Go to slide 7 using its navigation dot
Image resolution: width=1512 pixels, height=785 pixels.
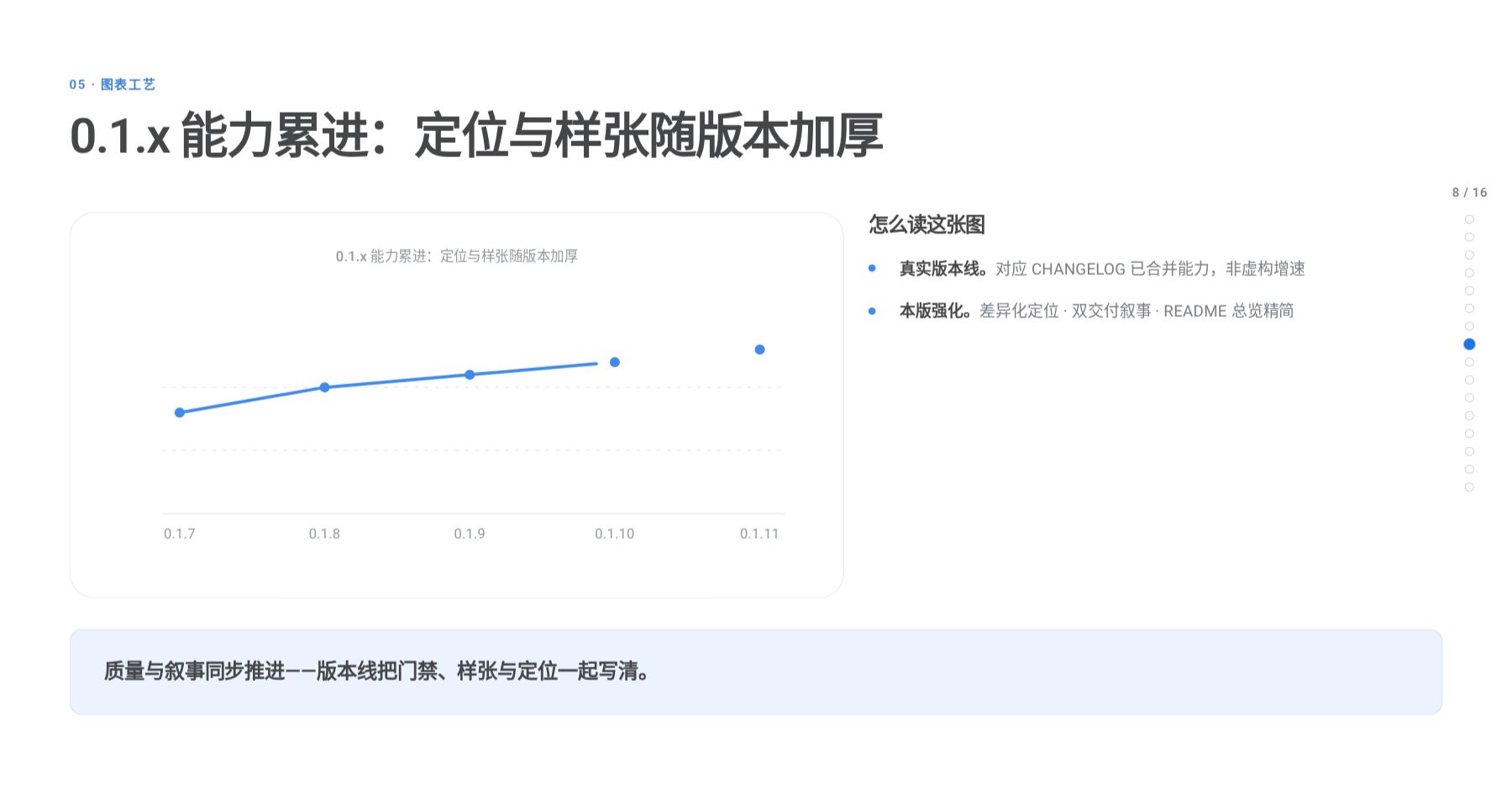pyautogui.click(x=1469, y=326)
